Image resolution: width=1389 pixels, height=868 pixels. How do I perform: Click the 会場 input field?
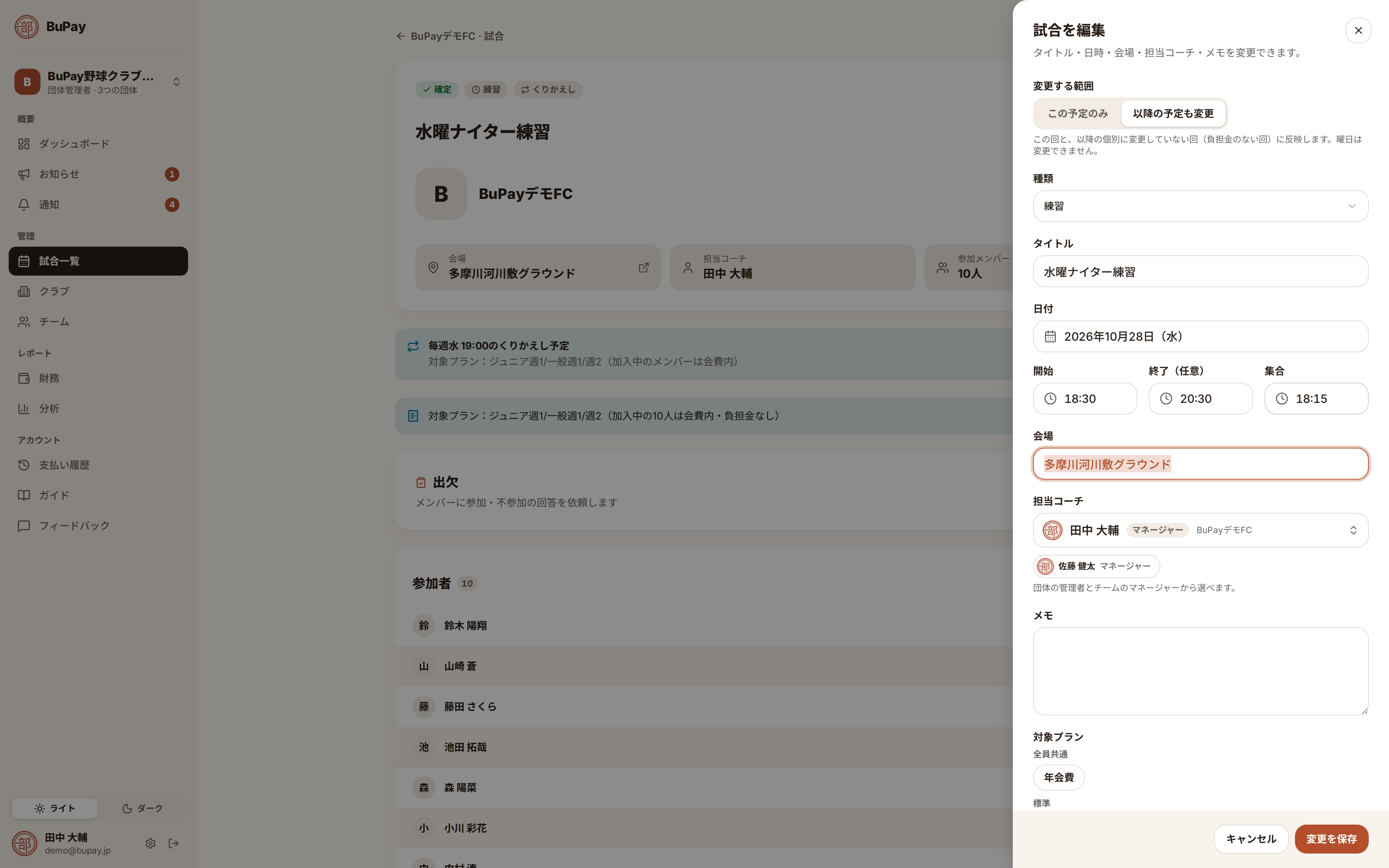tap(1200, 464)
